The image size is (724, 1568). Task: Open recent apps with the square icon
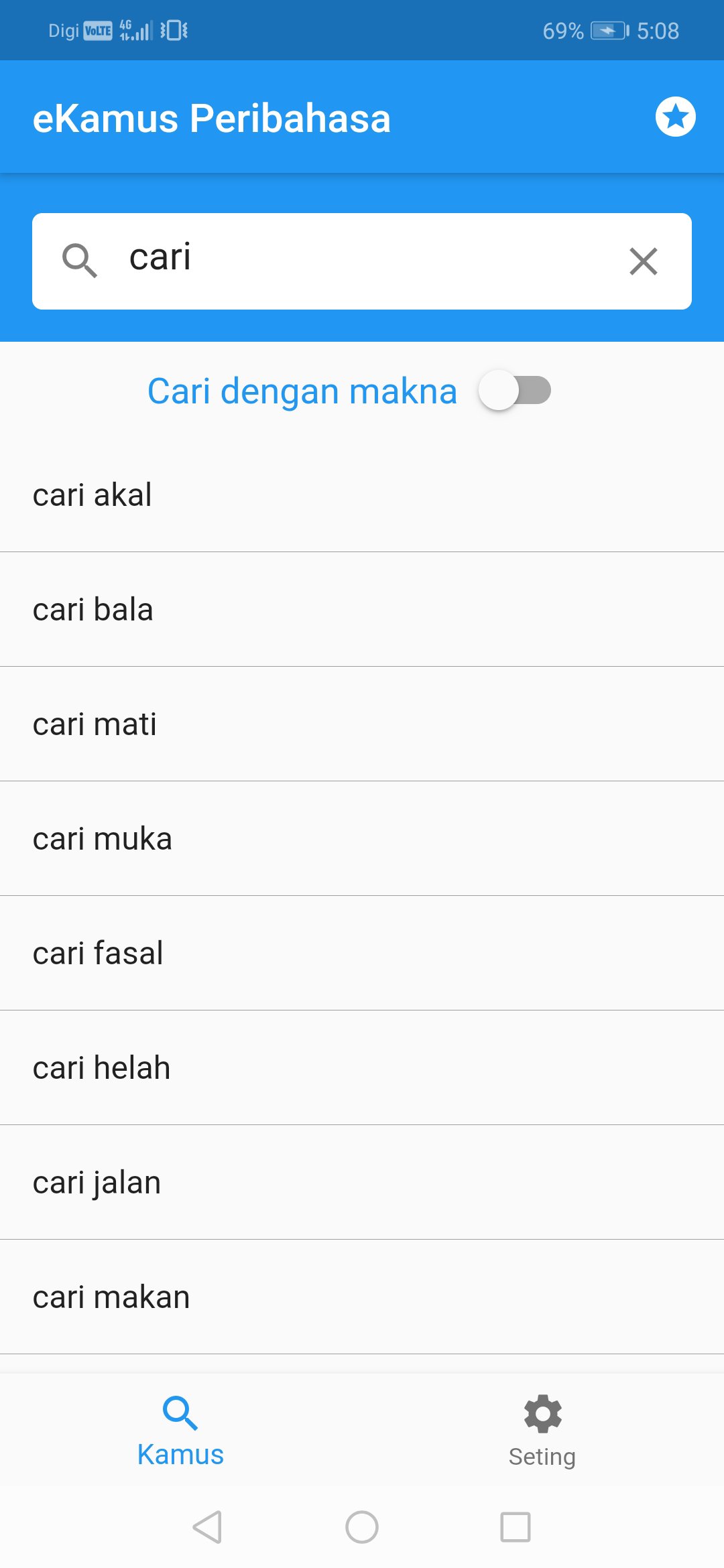pos(516,1527)
